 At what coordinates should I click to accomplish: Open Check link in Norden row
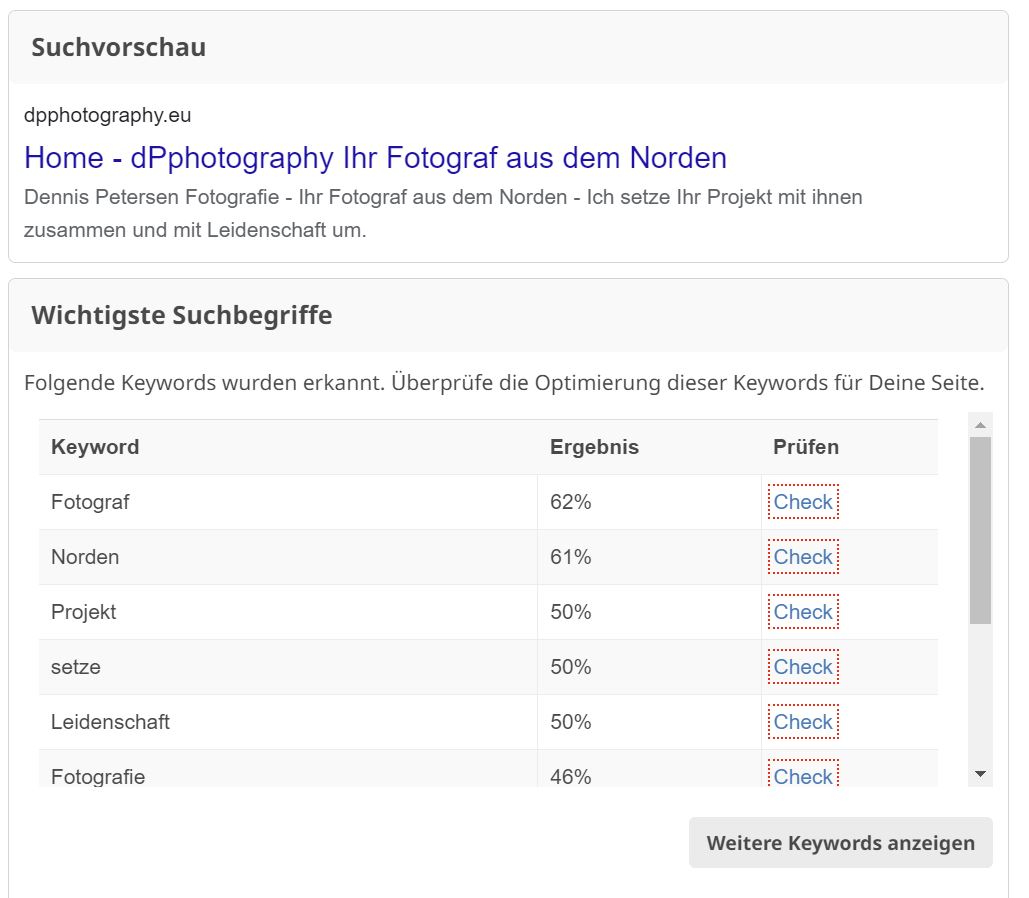[x=803, y=557]
